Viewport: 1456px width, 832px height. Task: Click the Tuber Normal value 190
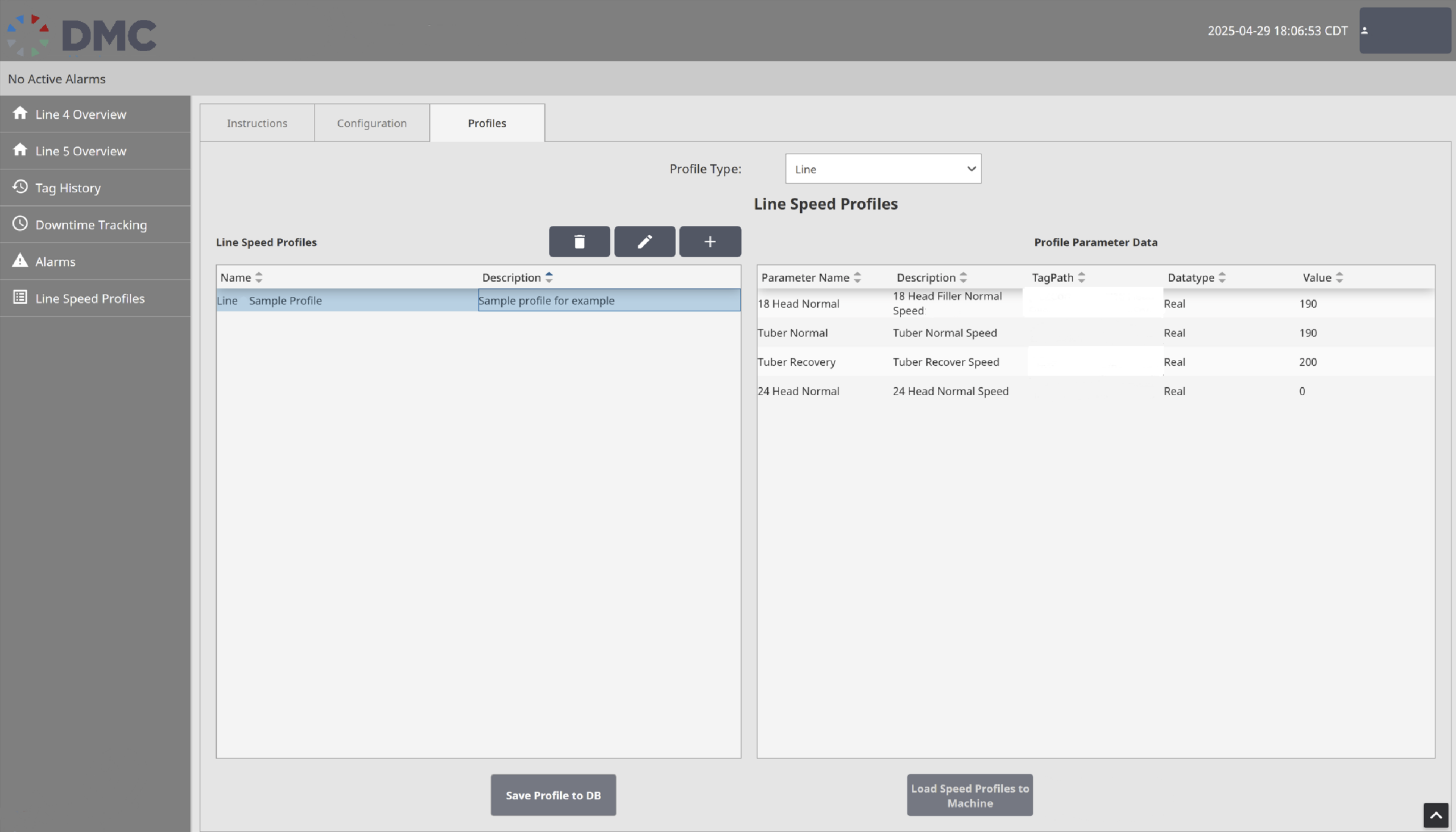(x=1308, y=333)
